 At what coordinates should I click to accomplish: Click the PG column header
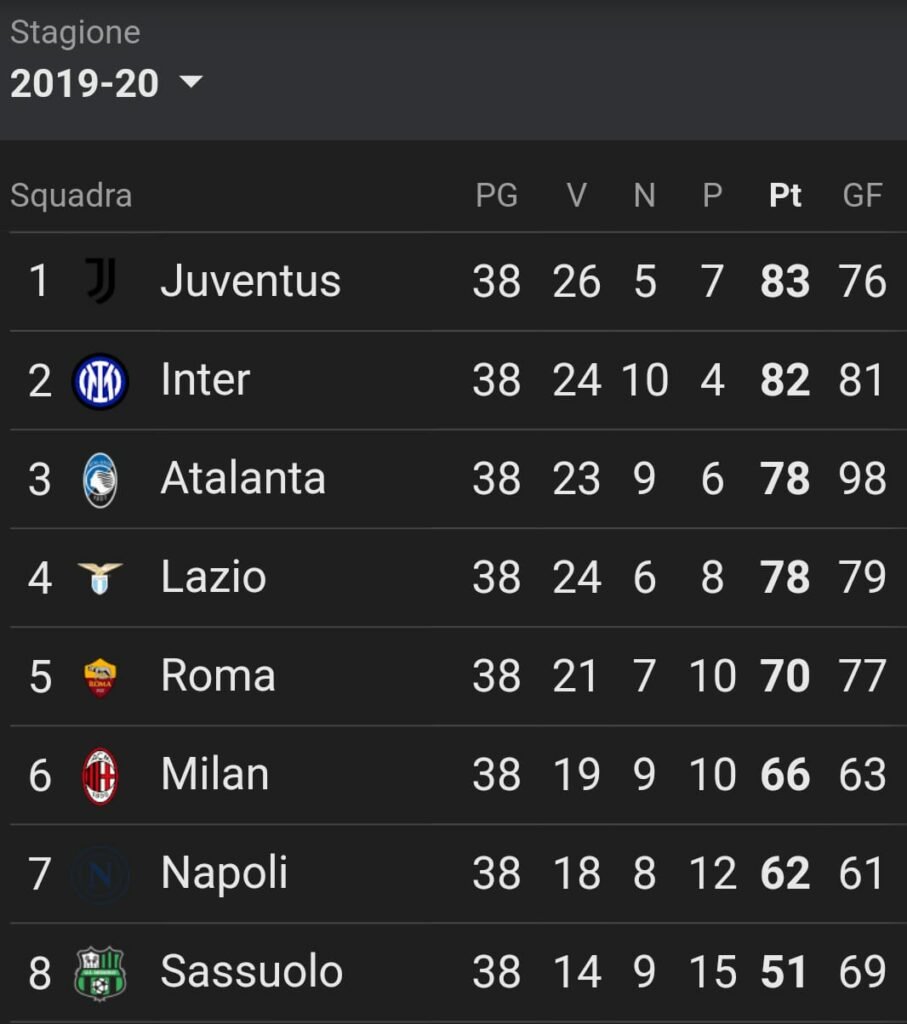tap(496, 195)
